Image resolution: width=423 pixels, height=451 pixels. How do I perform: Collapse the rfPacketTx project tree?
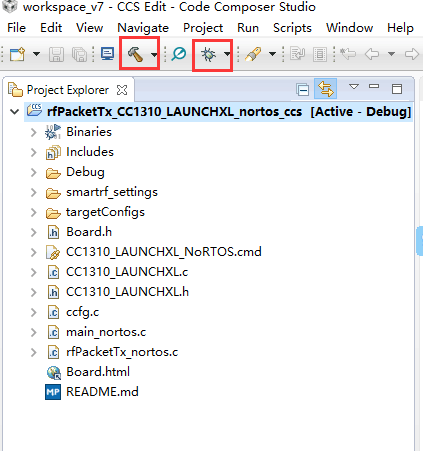[x=15, y=112]
